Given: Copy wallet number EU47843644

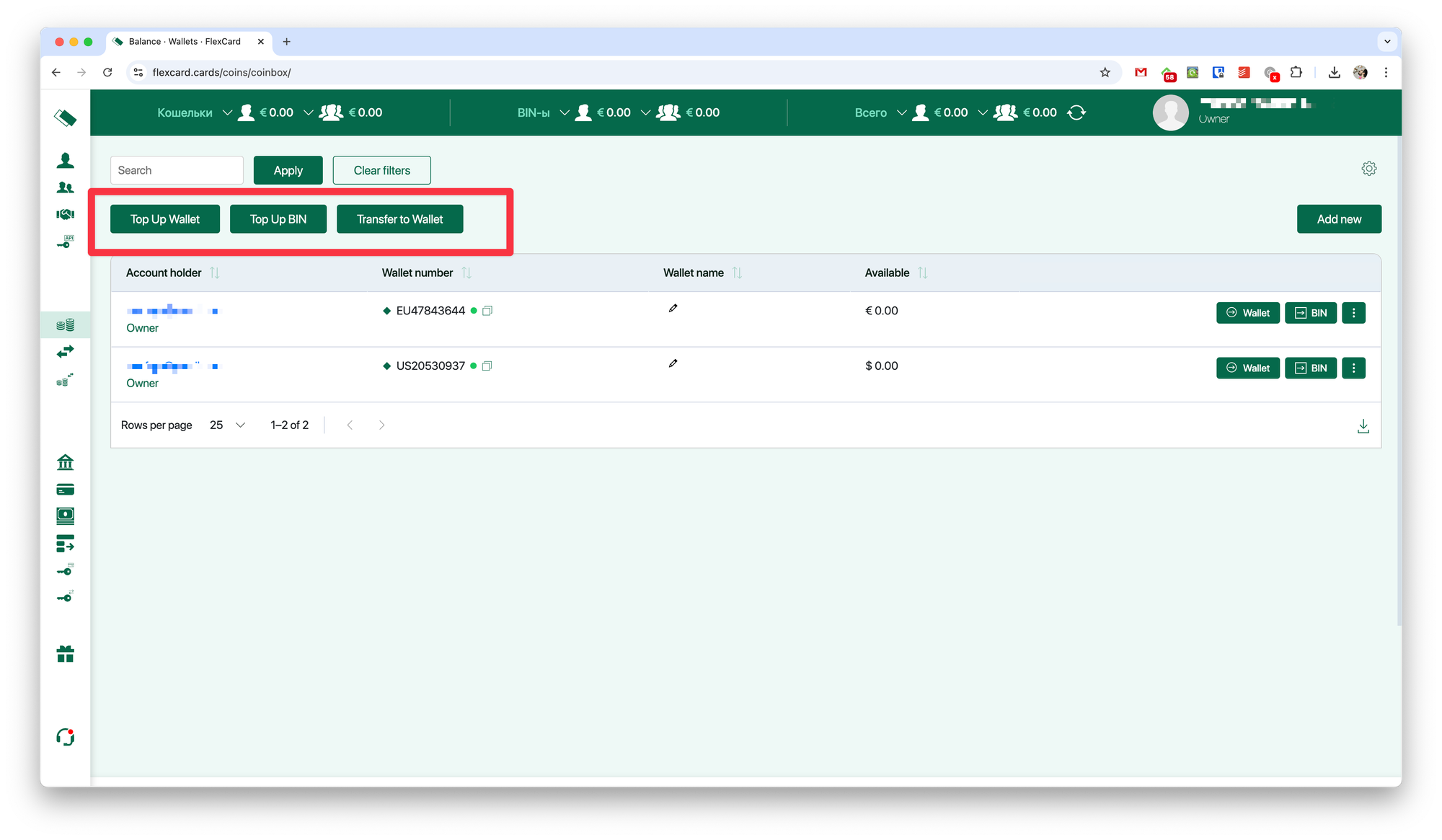Looking at the screenshot, I should click(487, 311).
